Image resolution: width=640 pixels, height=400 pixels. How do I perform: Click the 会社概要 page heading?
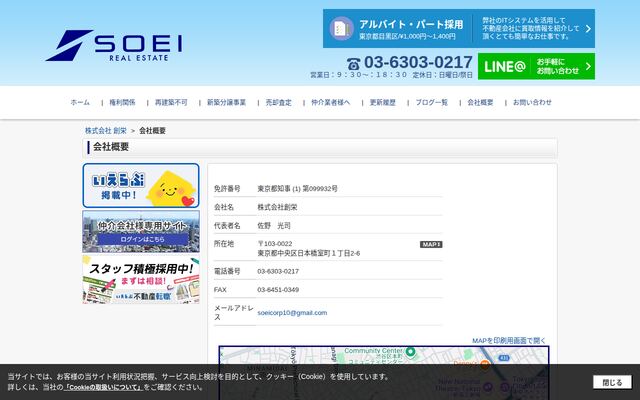point(111,147)
